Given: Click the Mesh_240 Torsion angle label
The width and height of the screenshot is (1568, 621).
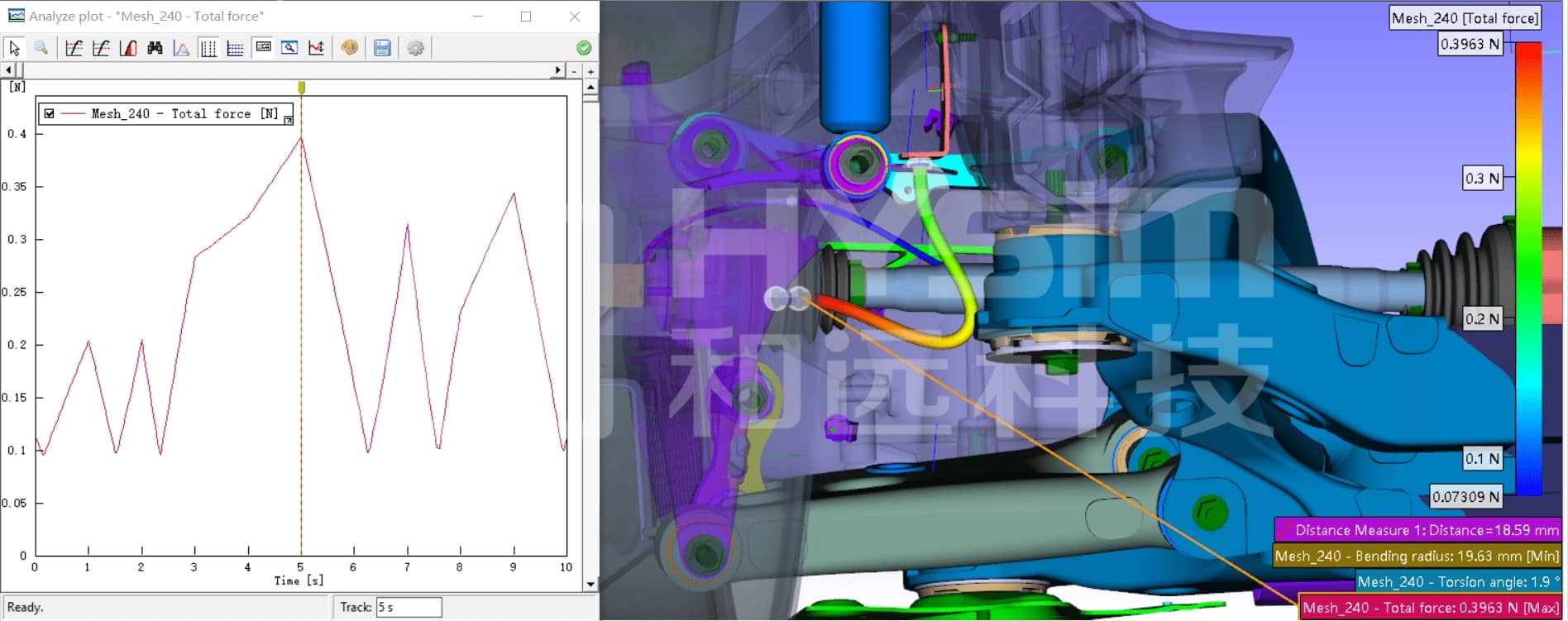Looking at the screenshot, I should click(1458, 582).
